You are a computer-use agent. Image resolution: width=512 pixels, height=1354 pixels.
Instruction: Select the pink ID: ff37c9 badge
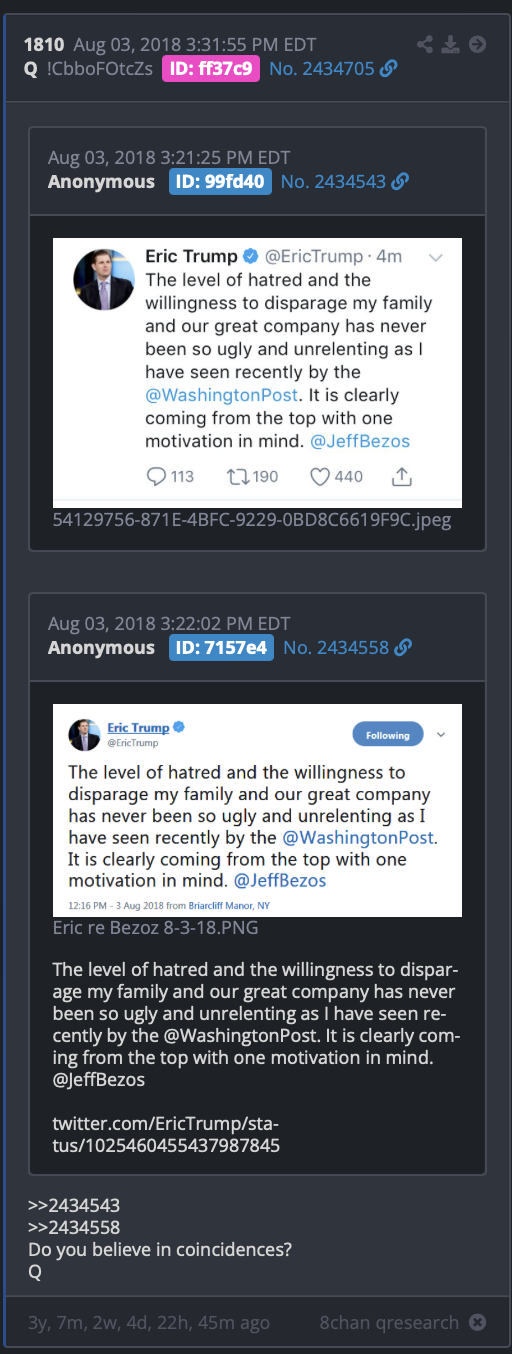click(x=212, y=68)
